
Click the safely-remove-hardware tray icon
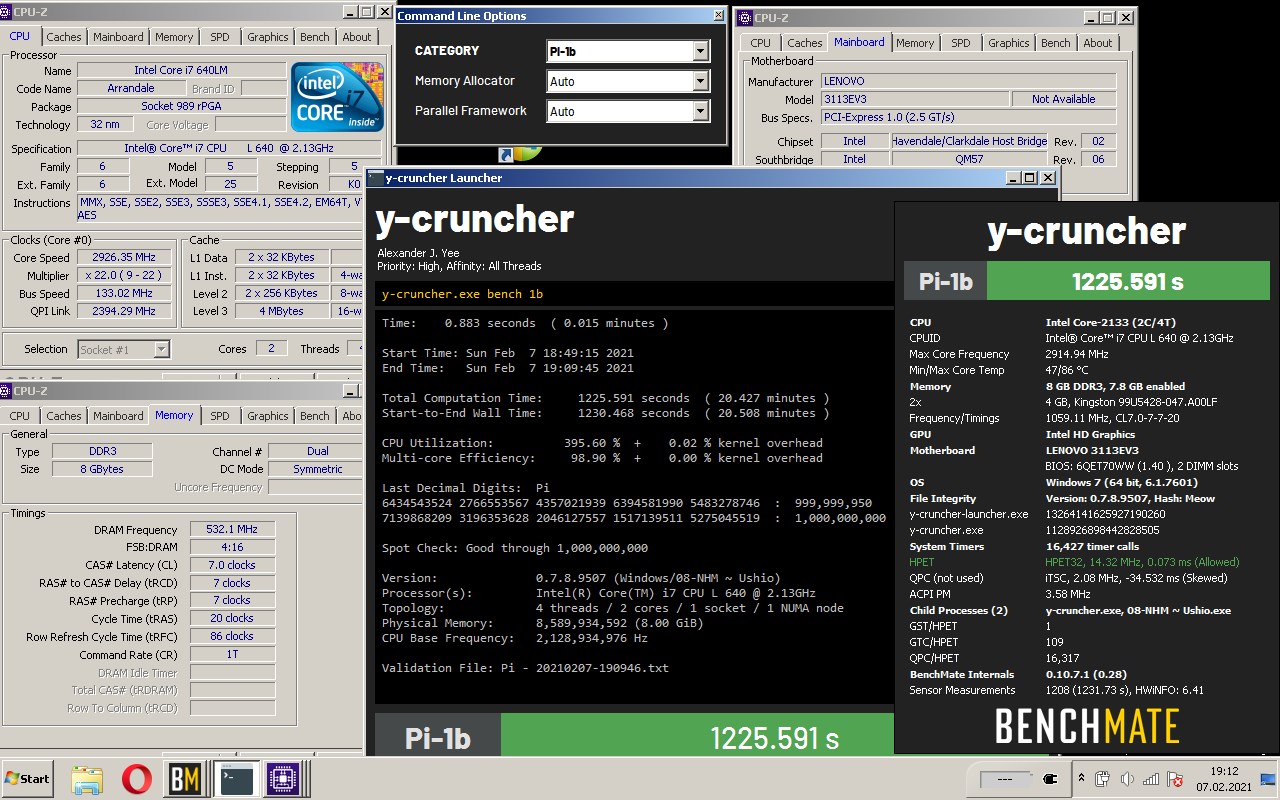[x=1103, y=779]
